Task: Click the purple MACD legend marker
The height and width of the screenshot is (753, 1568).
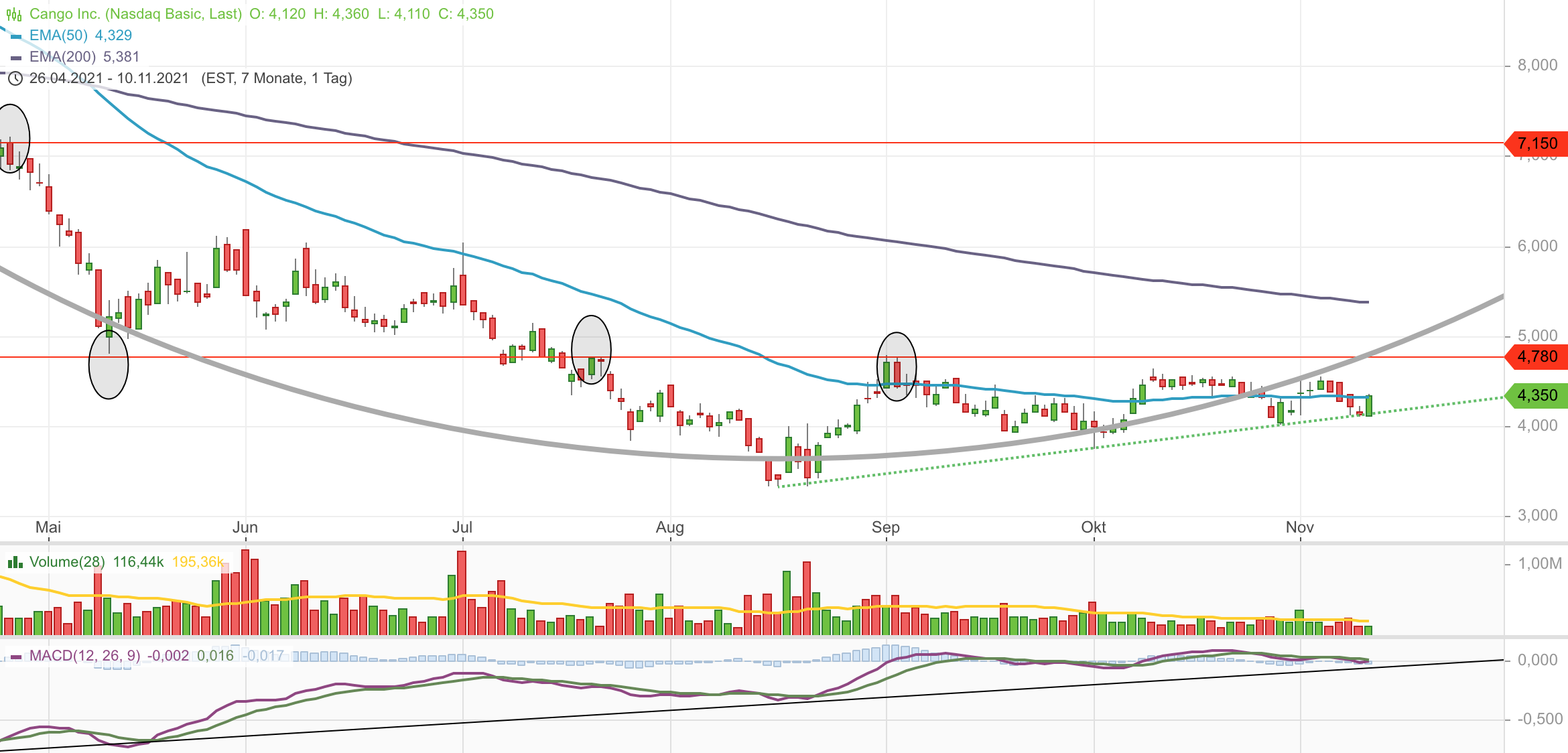Action: pyautogui.click(x=17, y=657)
